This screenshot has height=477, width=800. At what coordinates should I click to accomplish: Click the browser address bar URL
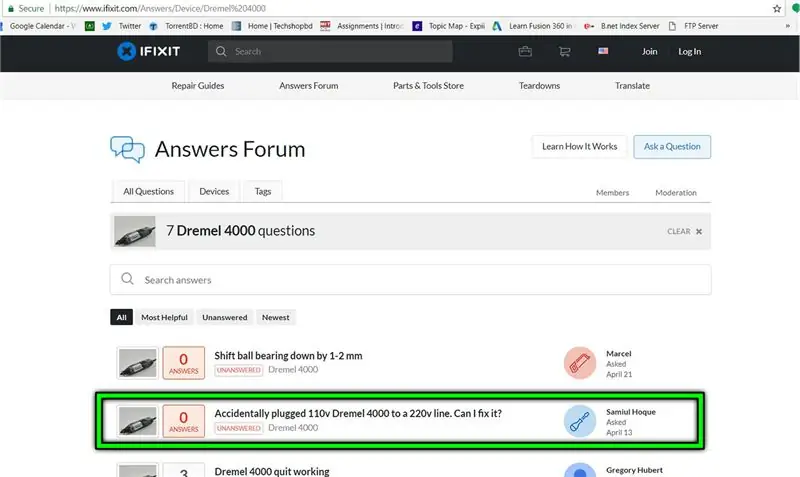[x=160, y=8]
